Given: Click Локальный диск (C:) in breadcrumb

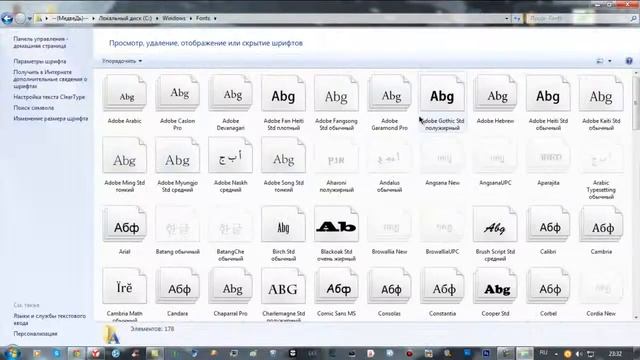Looking at the screenshot, I should tap(125, 18).
